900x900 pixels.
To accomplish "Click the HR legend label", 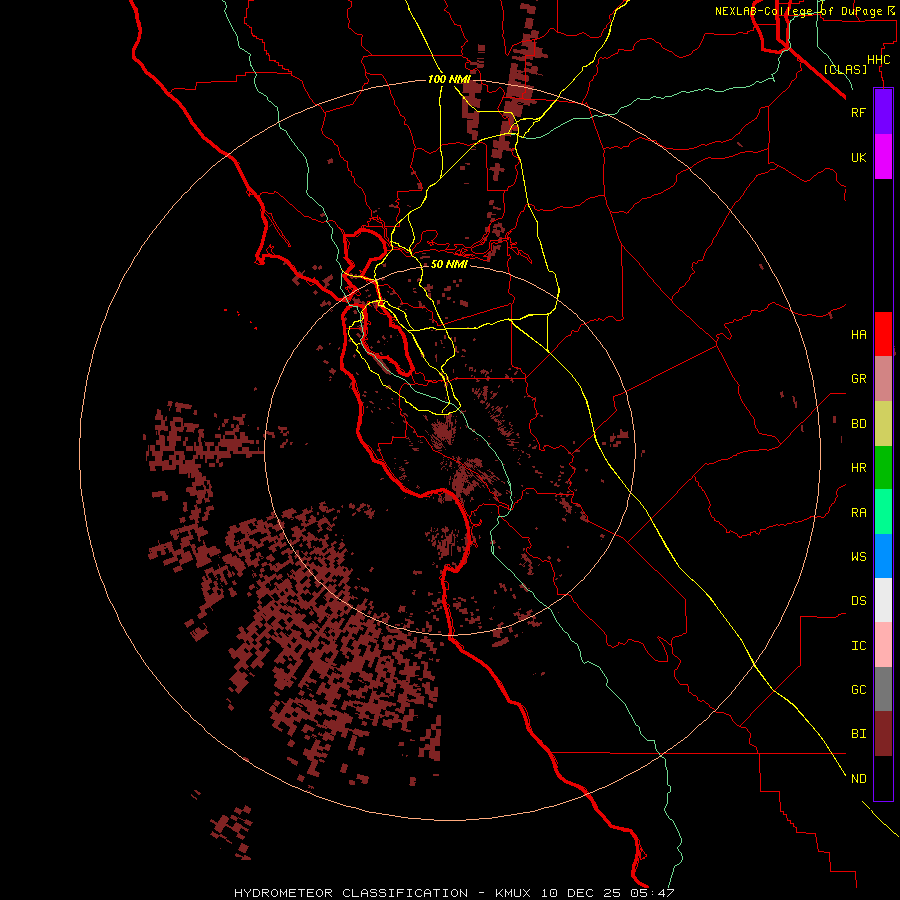I will point(858,468).
